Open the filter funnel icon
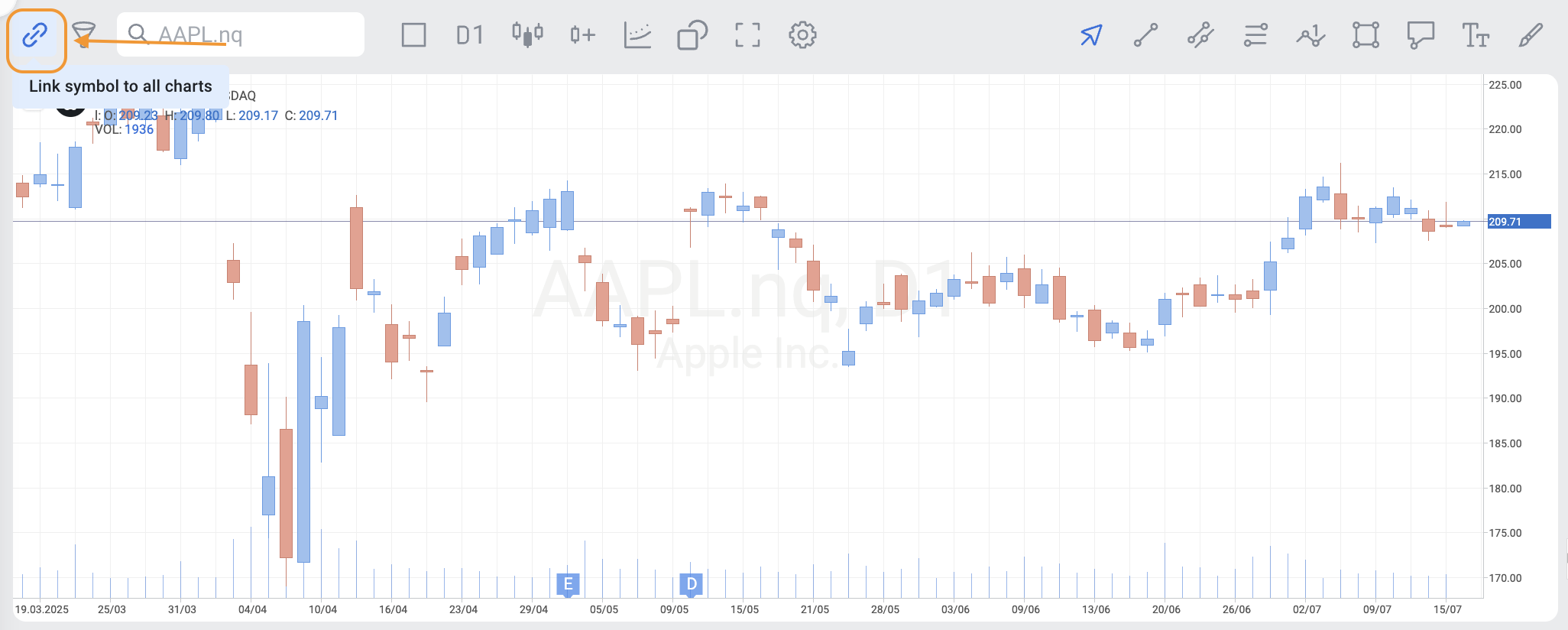Viewport: 1568px width, 630px height. point(83,34)
